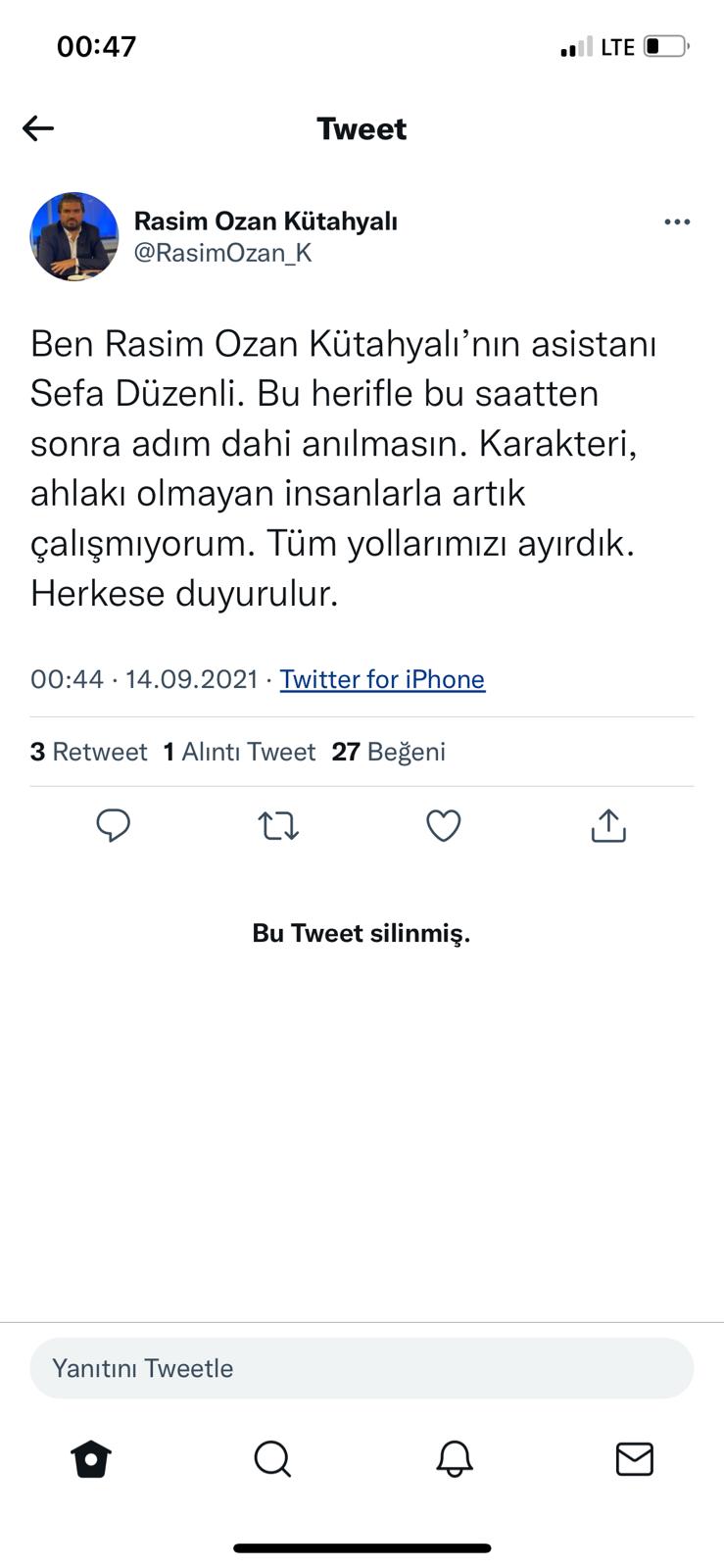View the 3 Retweet list

89,752
